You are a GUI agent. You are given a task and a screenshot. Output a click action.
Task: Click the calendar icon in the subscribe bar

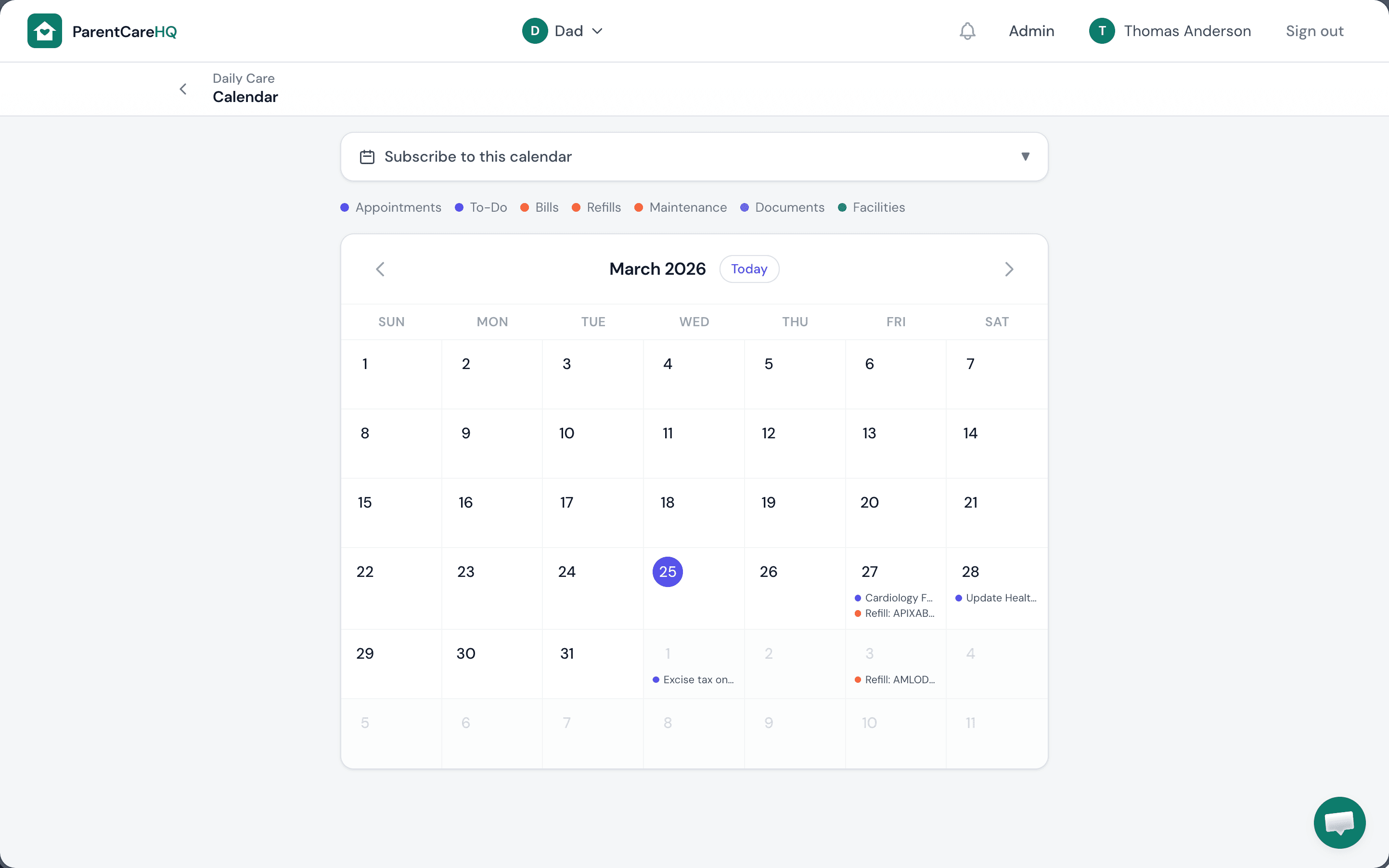click(367, 156)
